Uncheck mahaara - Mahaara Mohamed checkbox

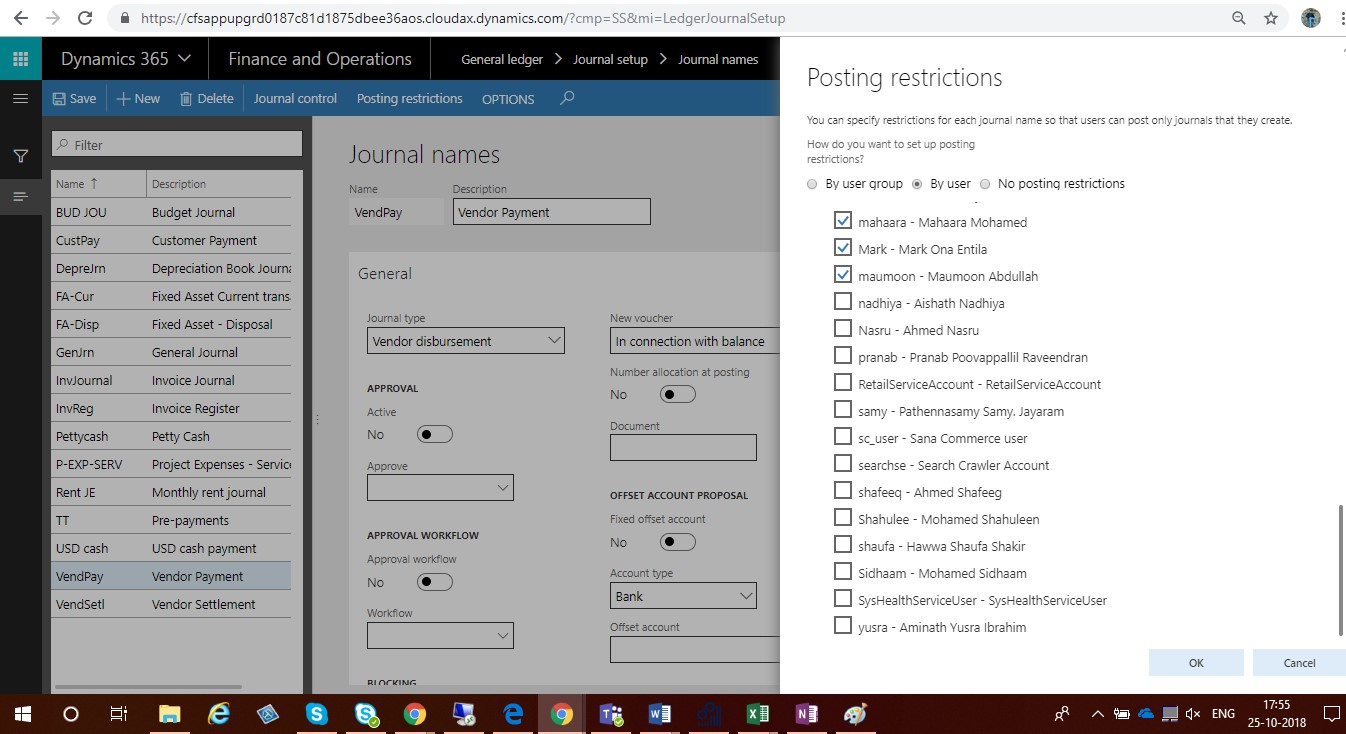pyautogui.click(x=842, y=221)
